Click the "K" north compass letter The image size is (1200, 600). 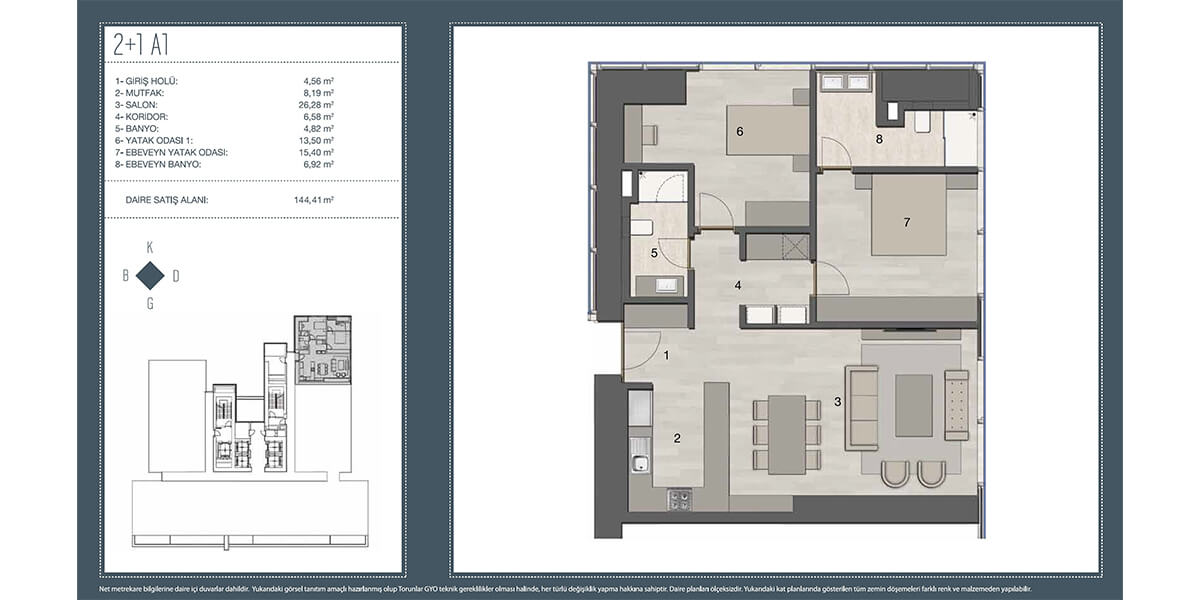pos(150,246)
